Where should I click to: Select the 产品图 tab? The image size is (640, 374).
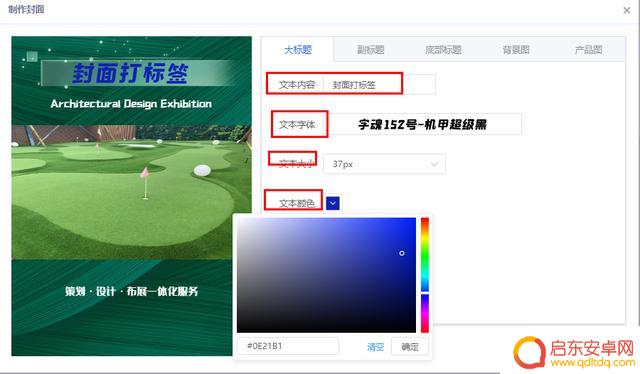[x=588, y=50]
